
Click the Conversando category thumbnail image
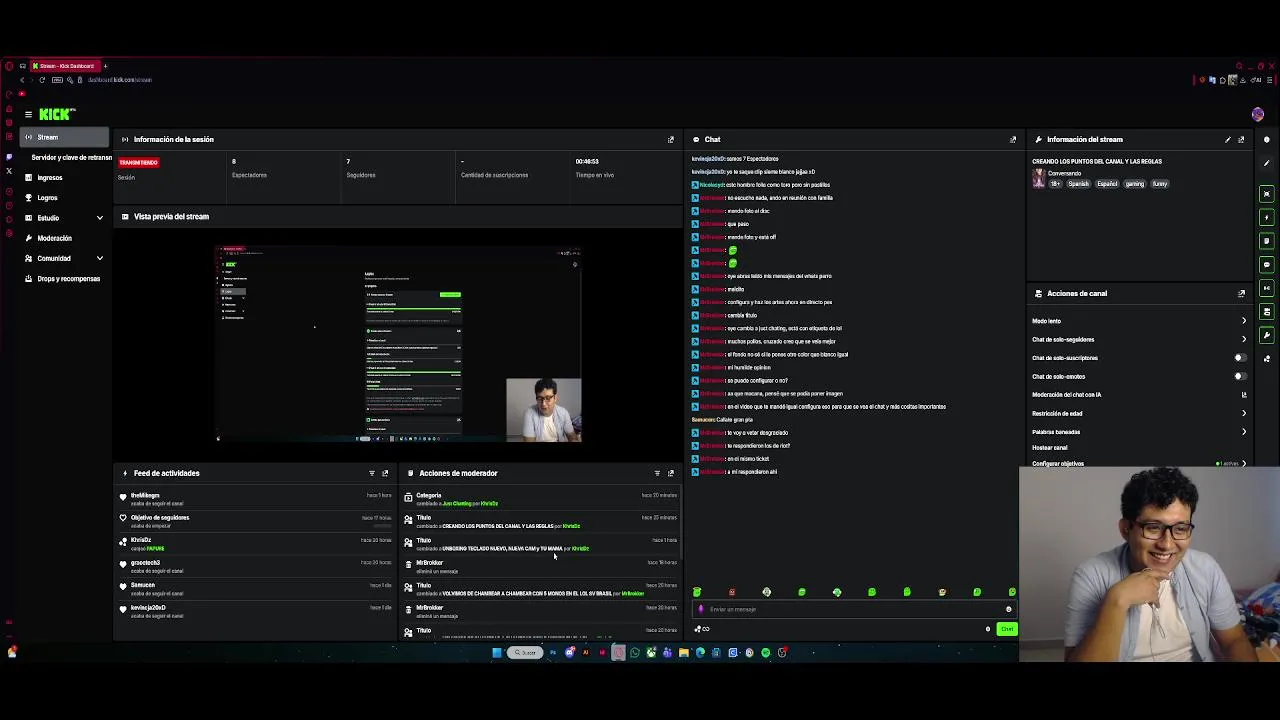point(1039,179)
